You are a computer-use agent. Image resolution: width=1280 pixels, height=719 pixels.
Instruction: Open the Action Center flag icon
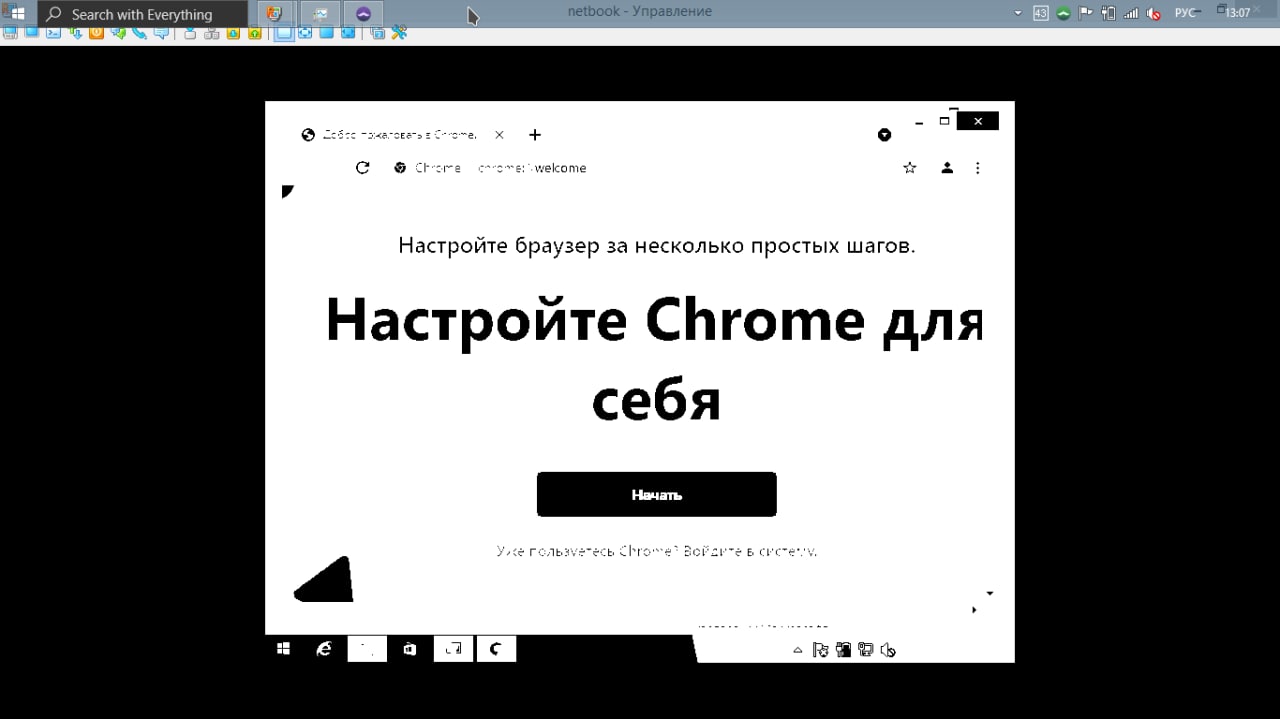[1085, 12]
